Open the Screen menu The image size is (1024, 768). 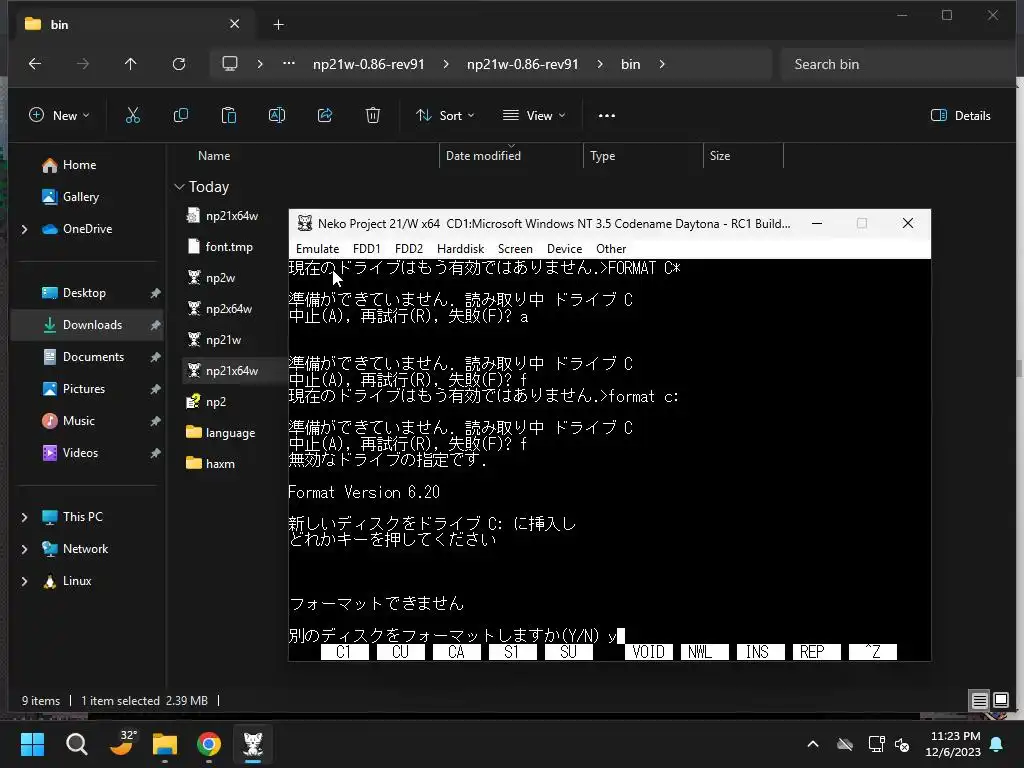click(x=515, y=249)
